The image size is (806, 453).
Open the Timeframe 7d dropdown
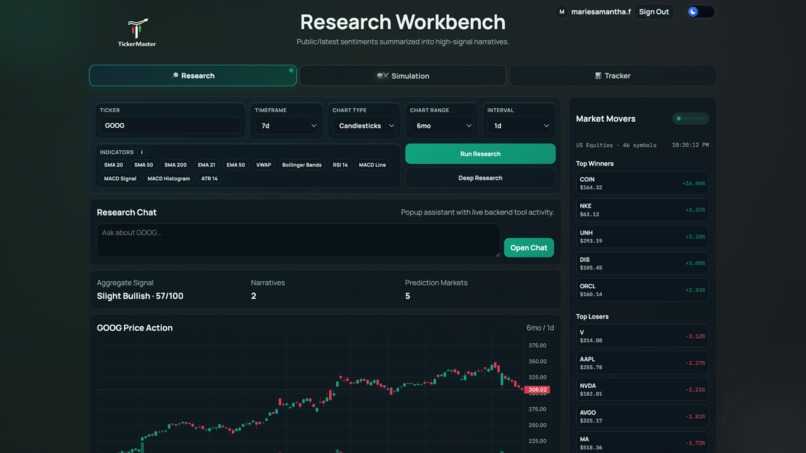(x=287, y=125)
